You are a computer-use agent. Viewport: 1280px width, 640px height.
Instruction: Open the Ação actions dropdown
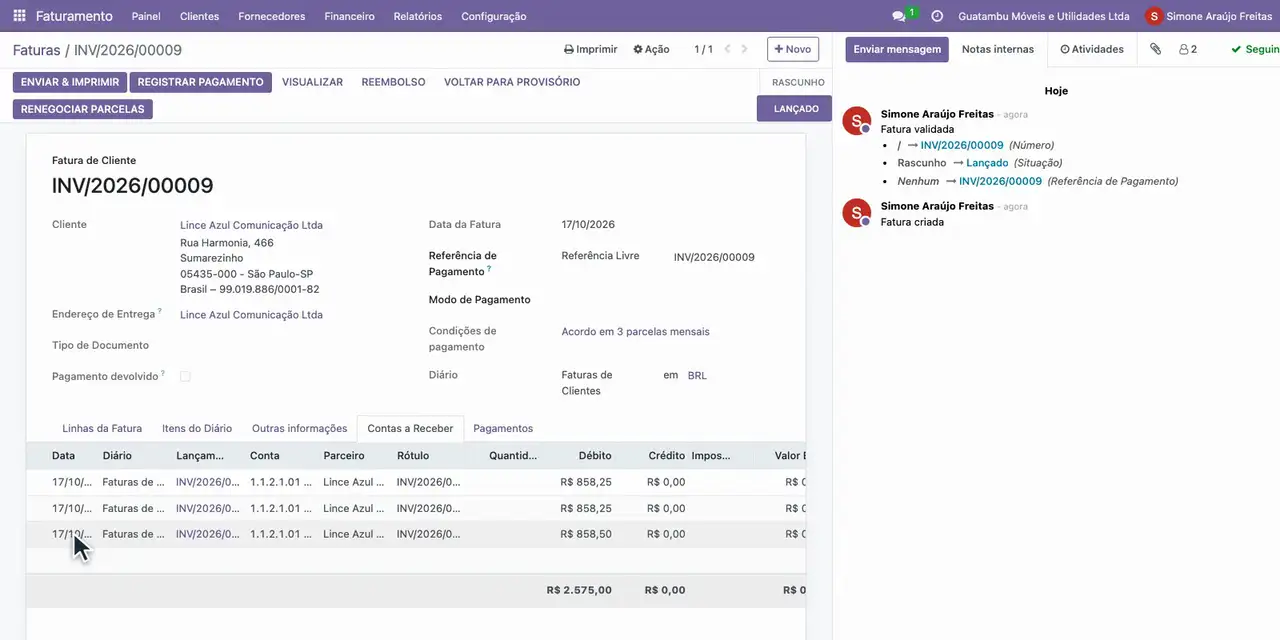(652, 49)
